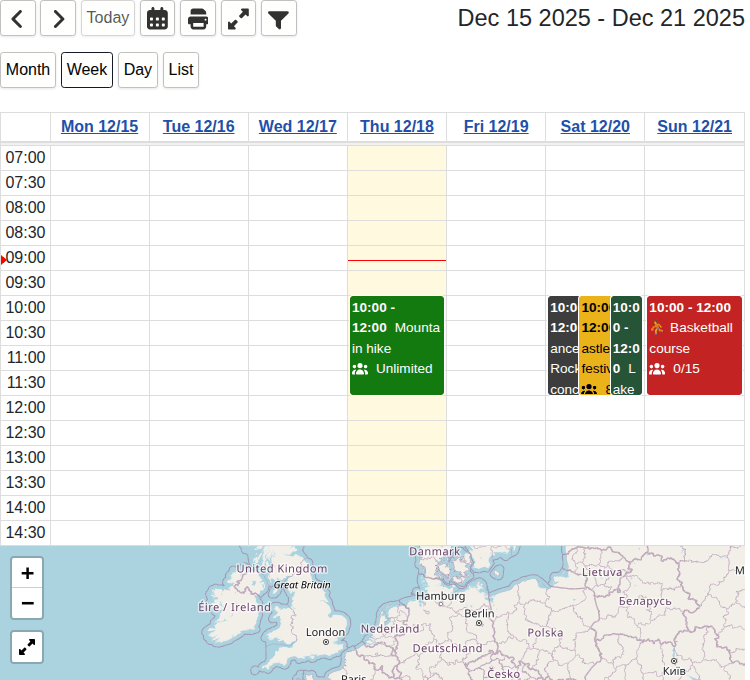
Task: Open Sat 12/20 day header link
Action: pos(595,126)
